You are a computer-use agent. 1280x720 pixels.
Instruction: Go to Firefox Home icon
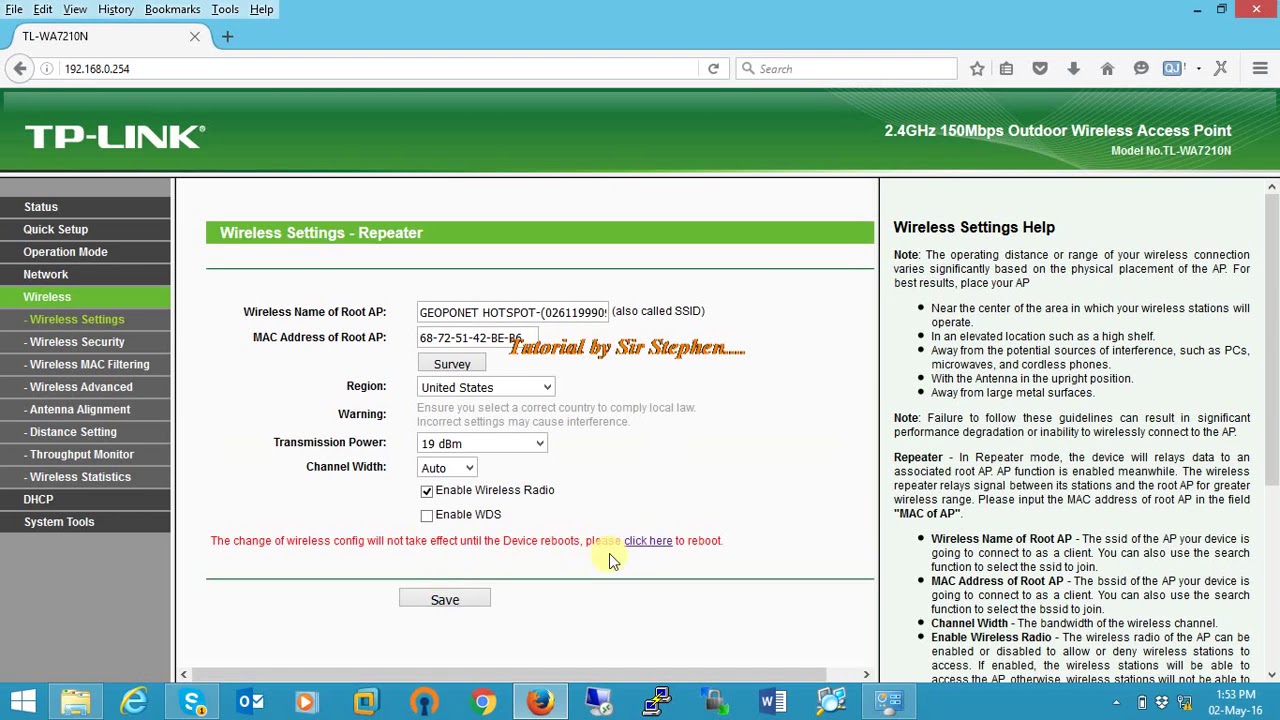1107,68
